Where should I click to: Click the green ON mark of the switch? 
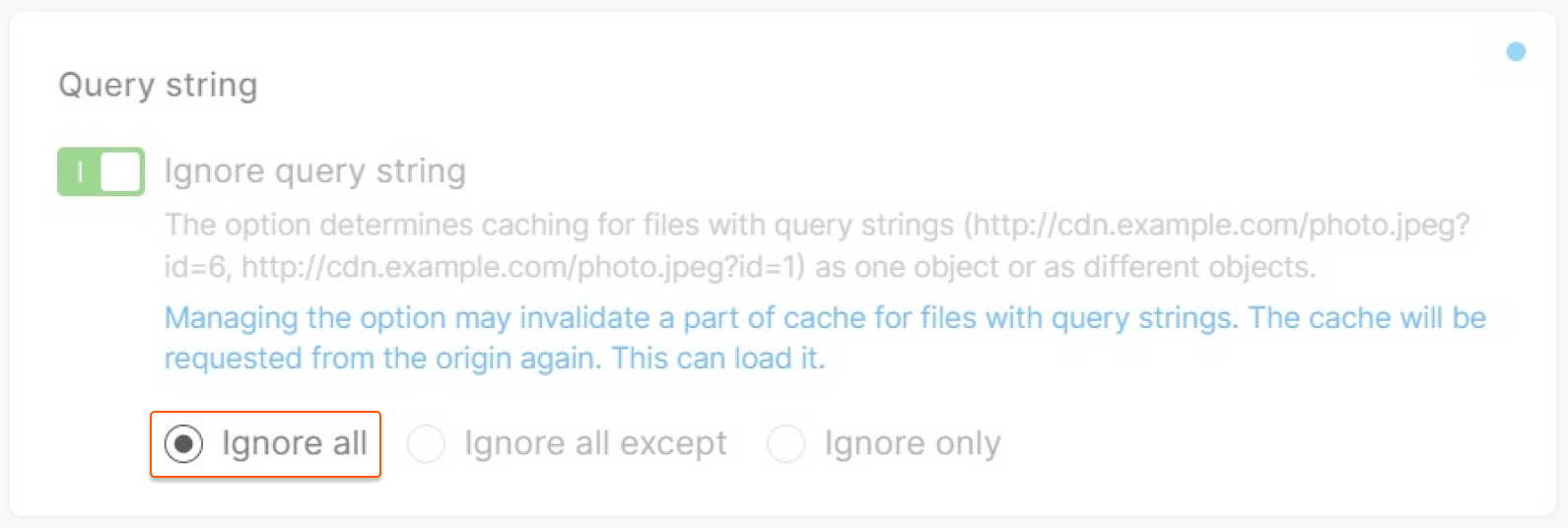pos(80,171)
